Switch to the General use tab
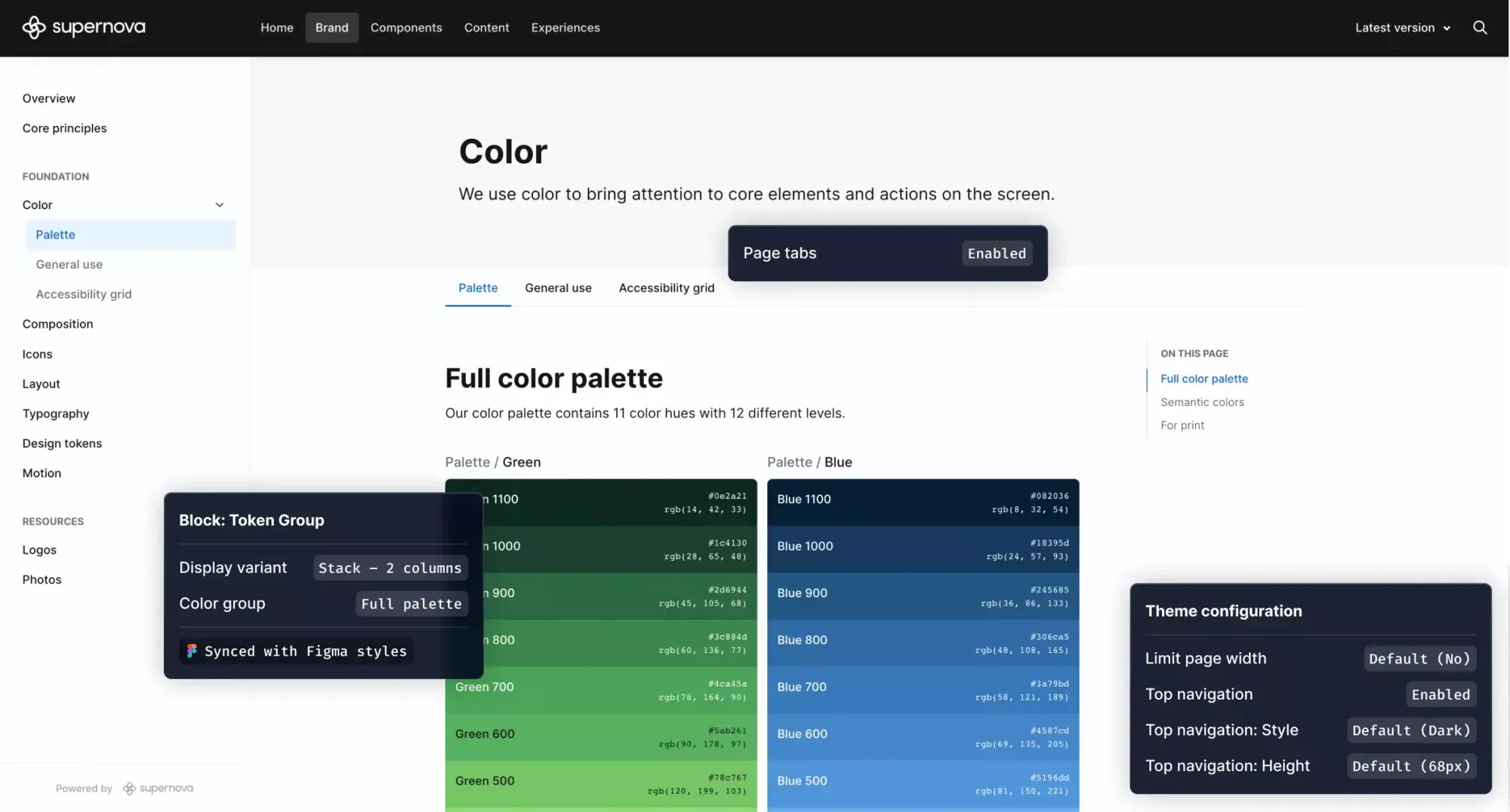The height and width of the screenshot is (812, 1510). point(558,288)
